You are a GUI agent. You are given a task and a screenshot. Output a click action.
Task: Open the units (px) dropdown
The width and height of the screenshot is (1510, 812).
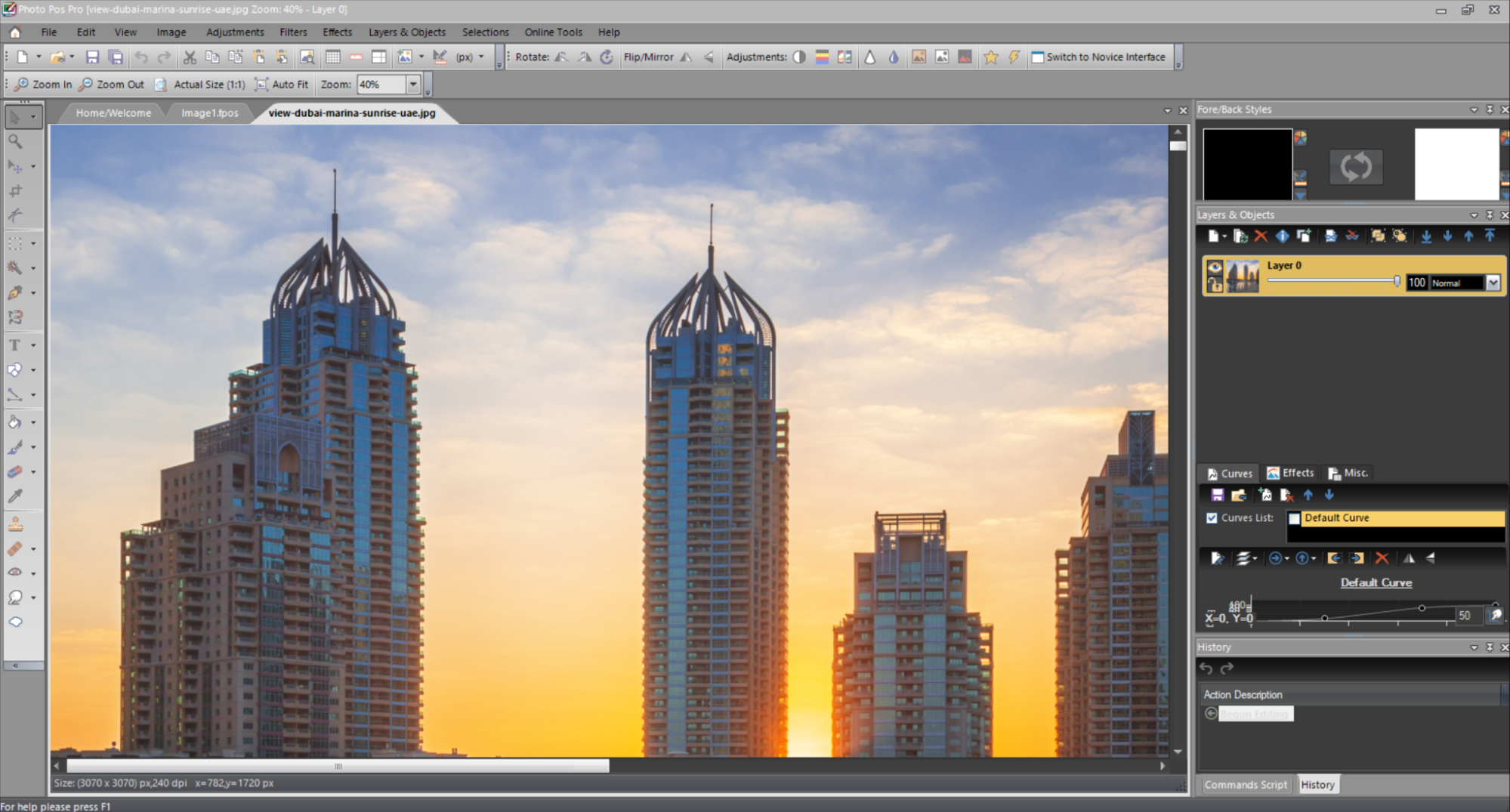click(481, 57)
